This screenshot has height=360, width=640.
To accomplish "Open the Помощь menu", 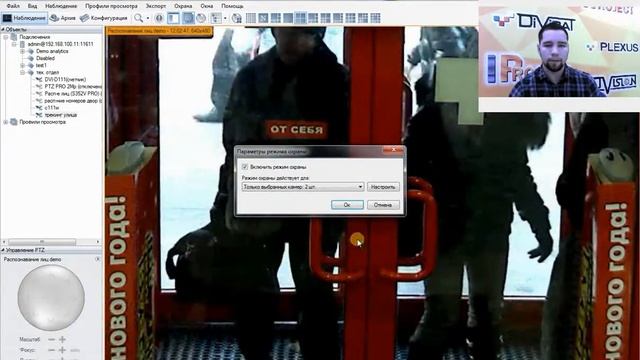I will [232, 6].
